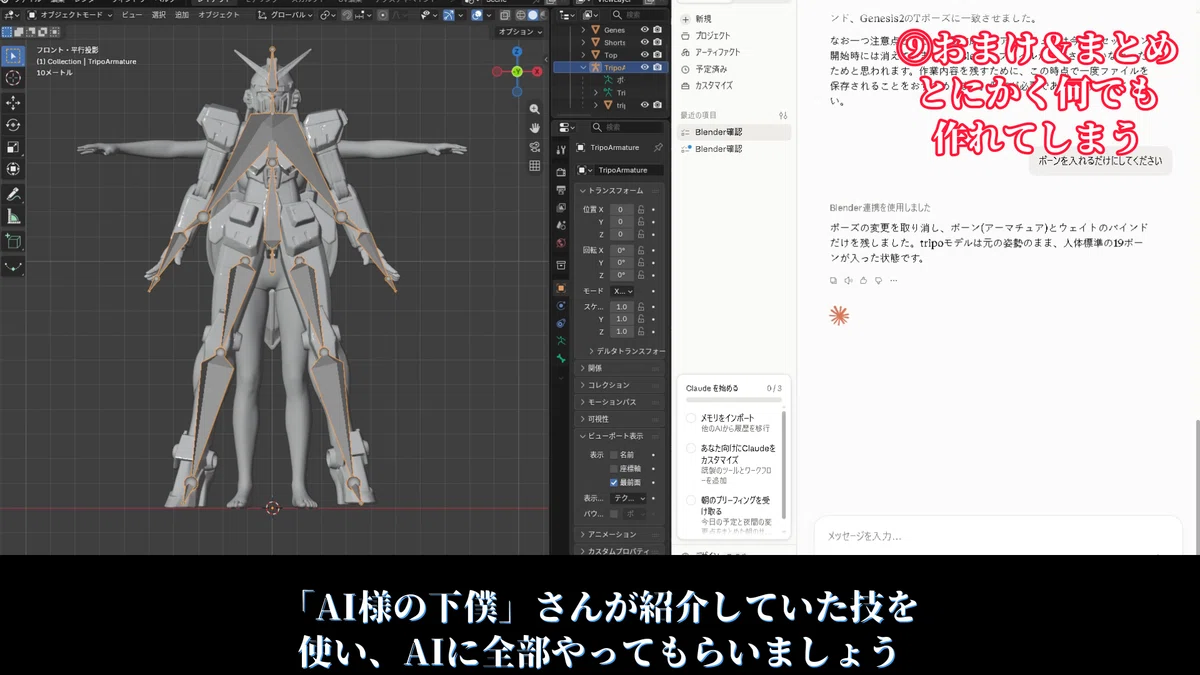Expand the Relations panel
The width and height of the screenshot is (1200, 675).
[618, 368]
